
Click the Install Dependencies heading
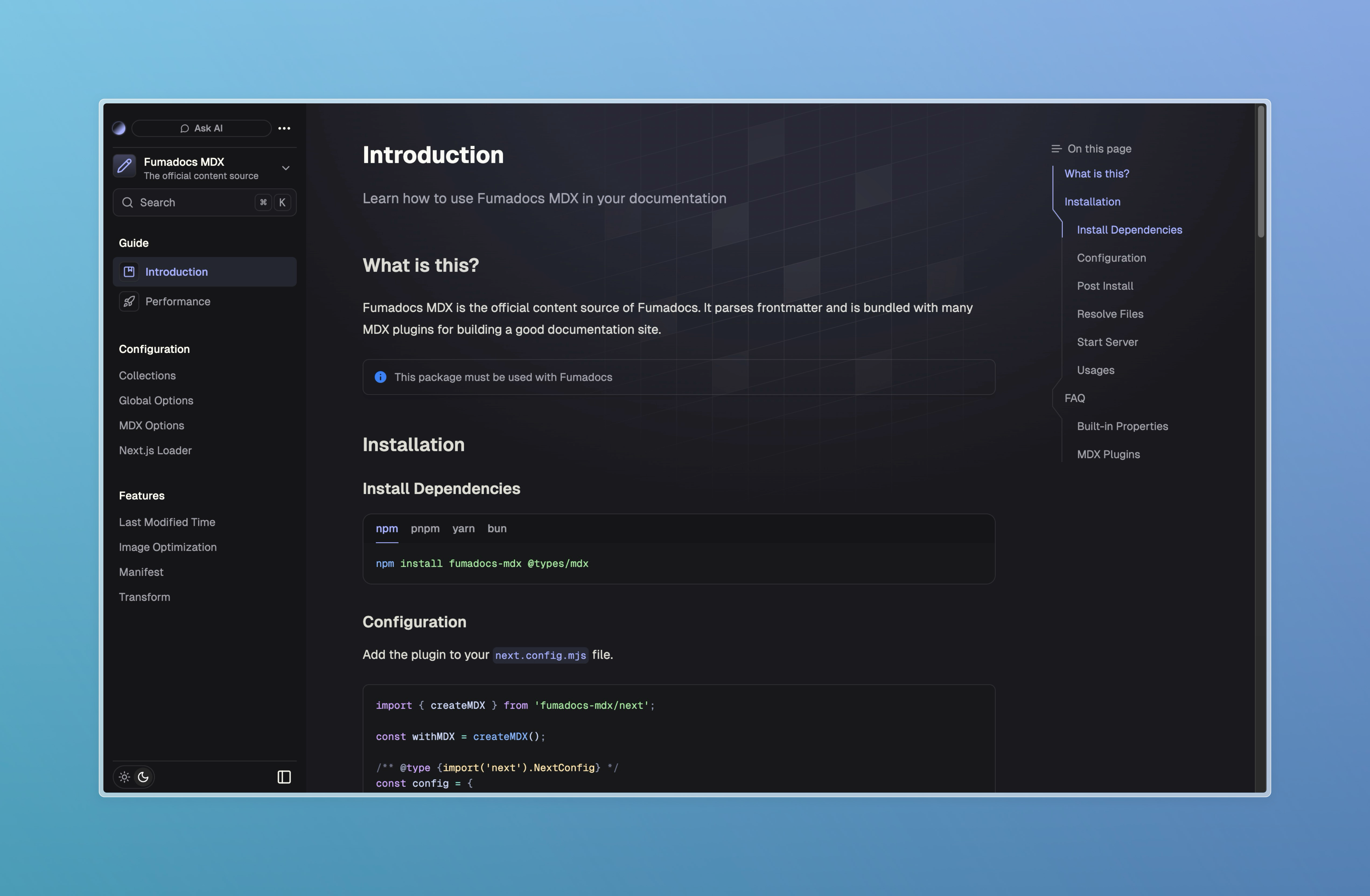tap(442, 489)
